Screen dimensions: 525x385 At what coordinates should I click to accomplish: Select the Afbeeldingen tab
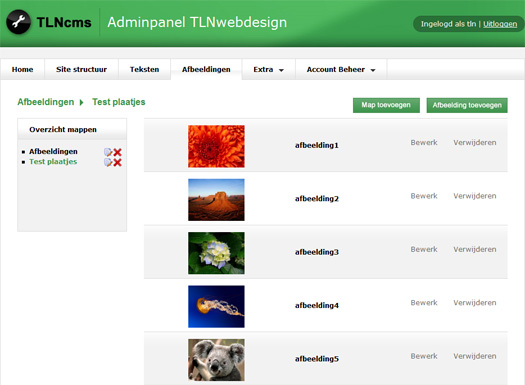(206, 69)
